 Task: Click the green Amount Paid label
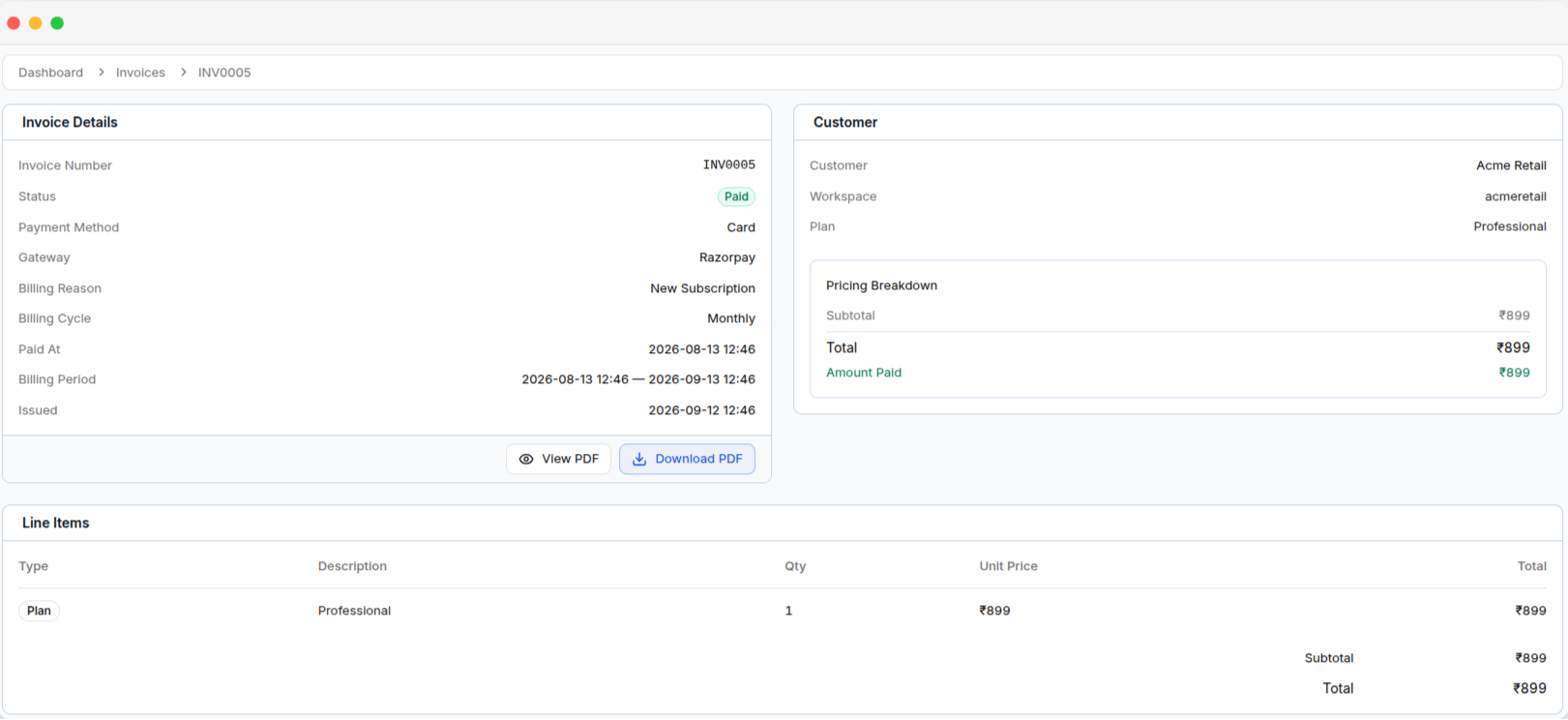click(864, 373)
